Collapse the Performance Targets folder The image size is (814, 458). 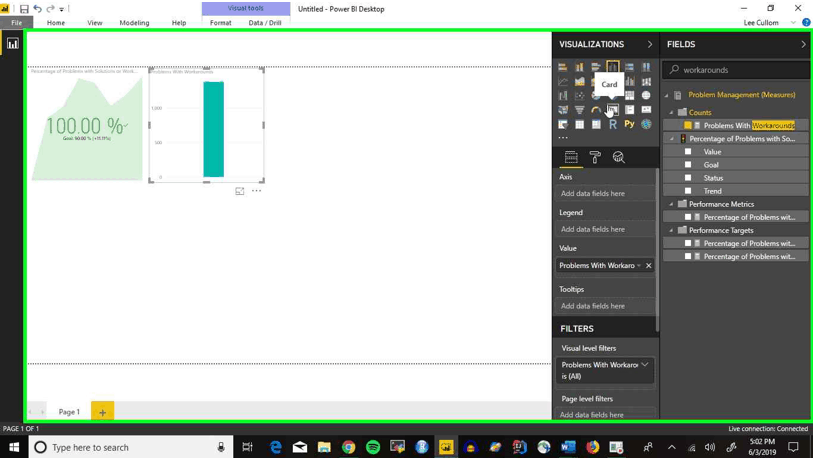coord(671,230)
